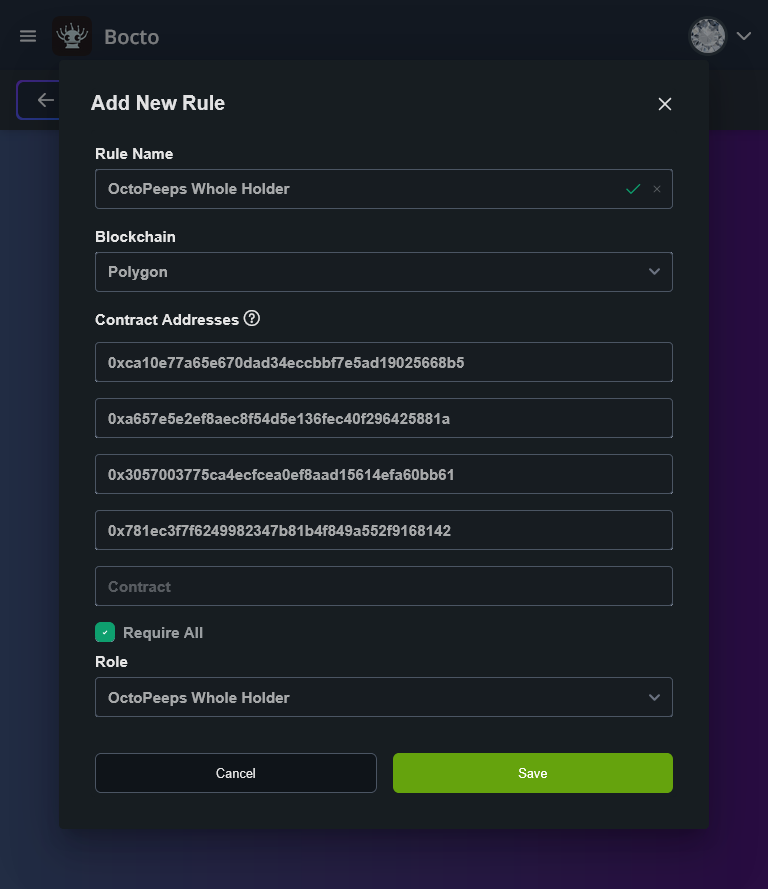Screen dimensions: 768x889
Task: Edit the contract address starting 0x3057
Action: 383,474
